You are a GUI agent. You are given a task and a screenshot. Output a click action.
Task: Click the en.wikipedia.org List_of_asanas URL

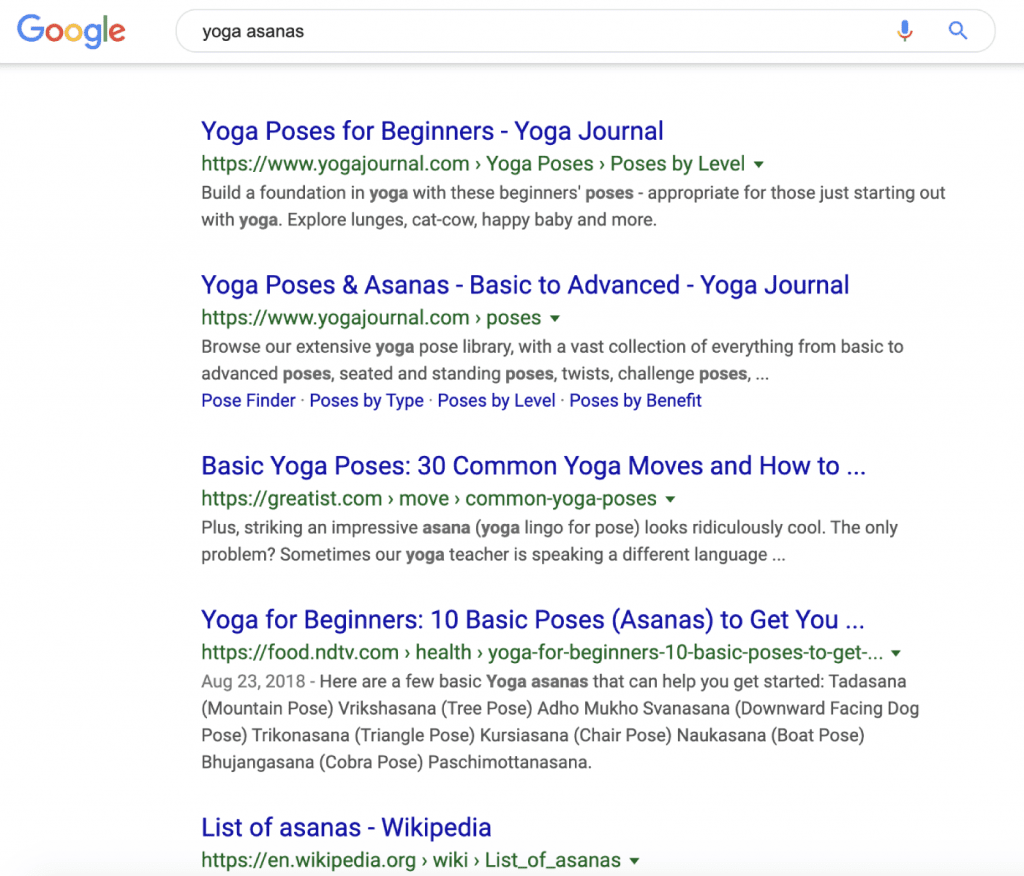click(411, 860)
